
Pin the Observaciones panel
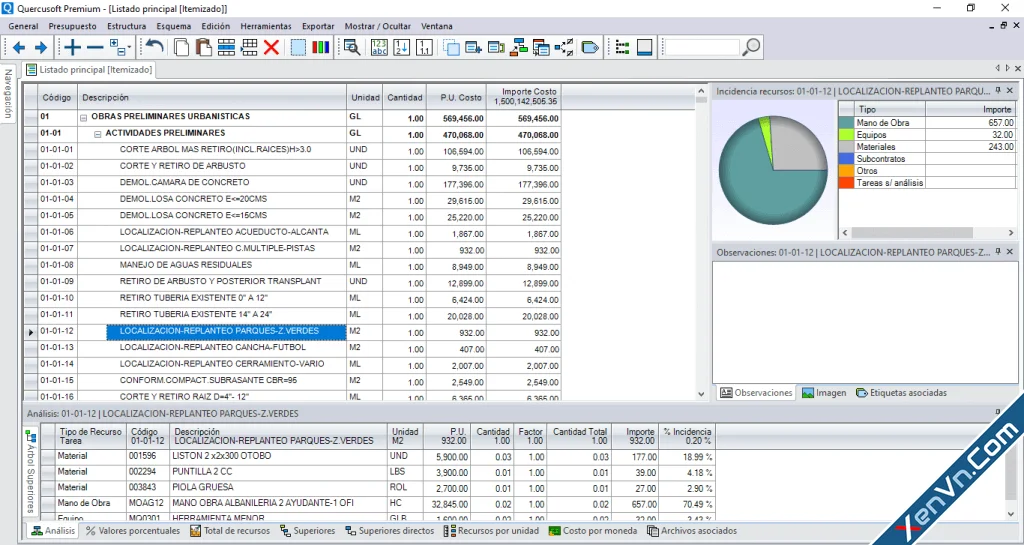[998, 251]
